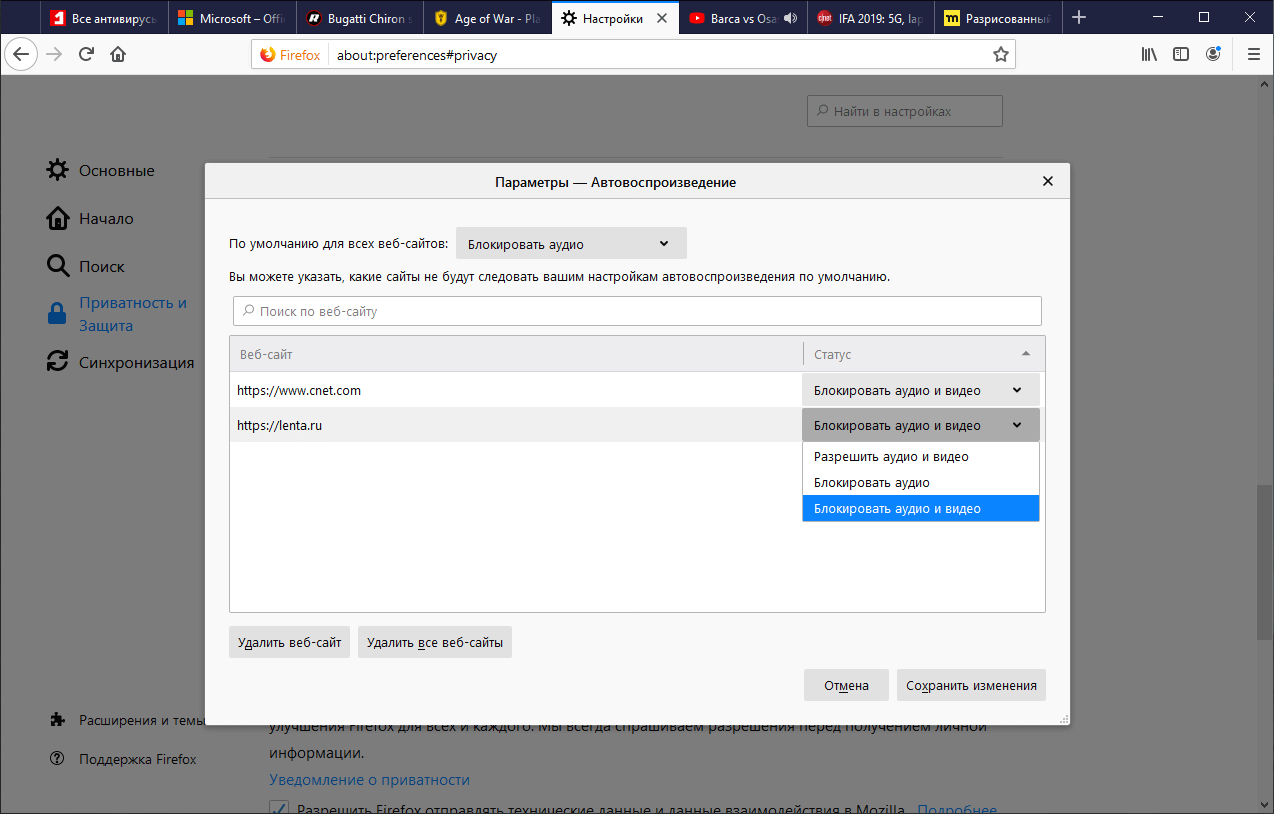Select the https://www.cnet.com row

(516, 391)
